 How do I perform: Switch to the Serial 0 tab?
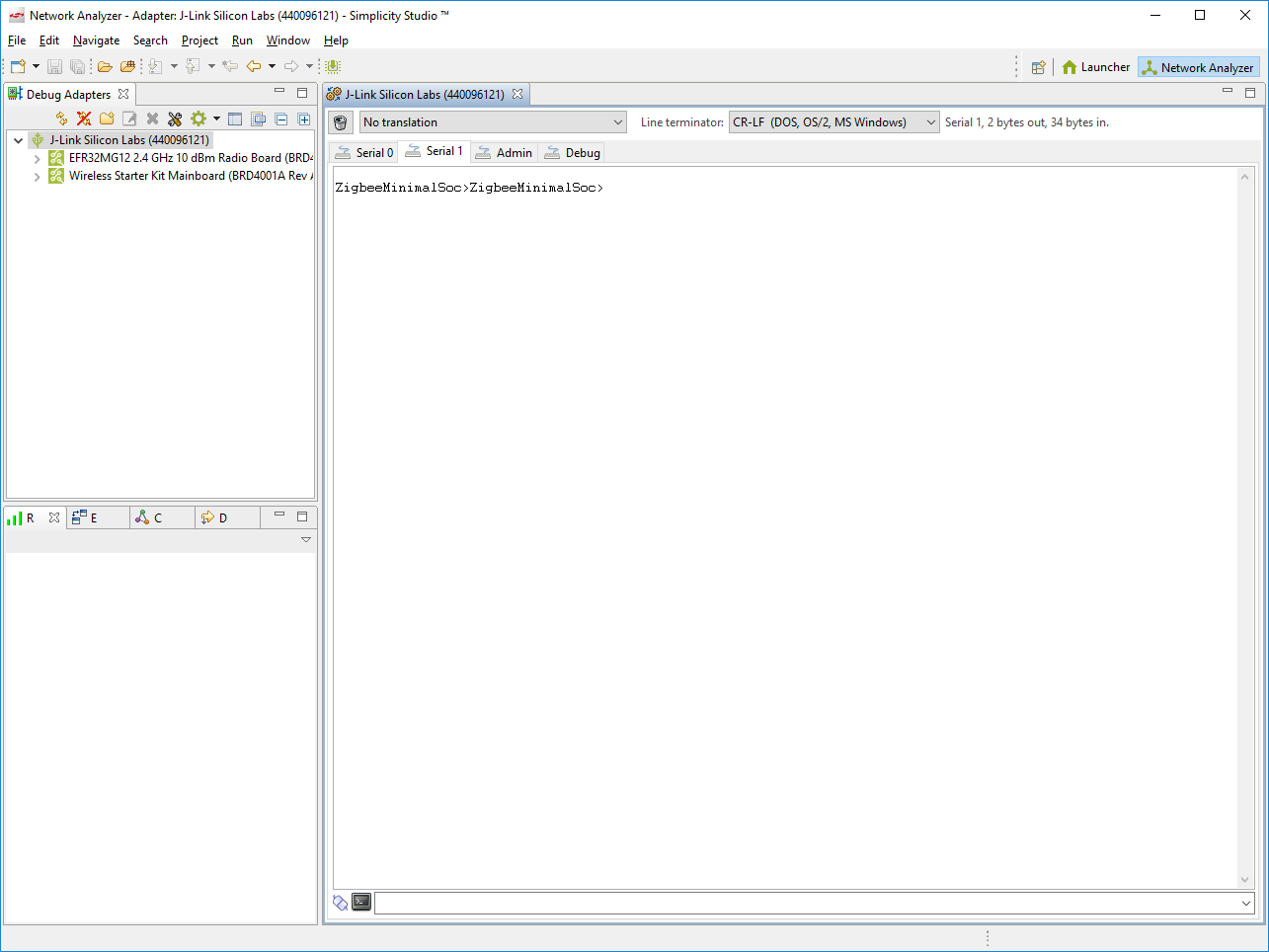(x=364, y=152)
